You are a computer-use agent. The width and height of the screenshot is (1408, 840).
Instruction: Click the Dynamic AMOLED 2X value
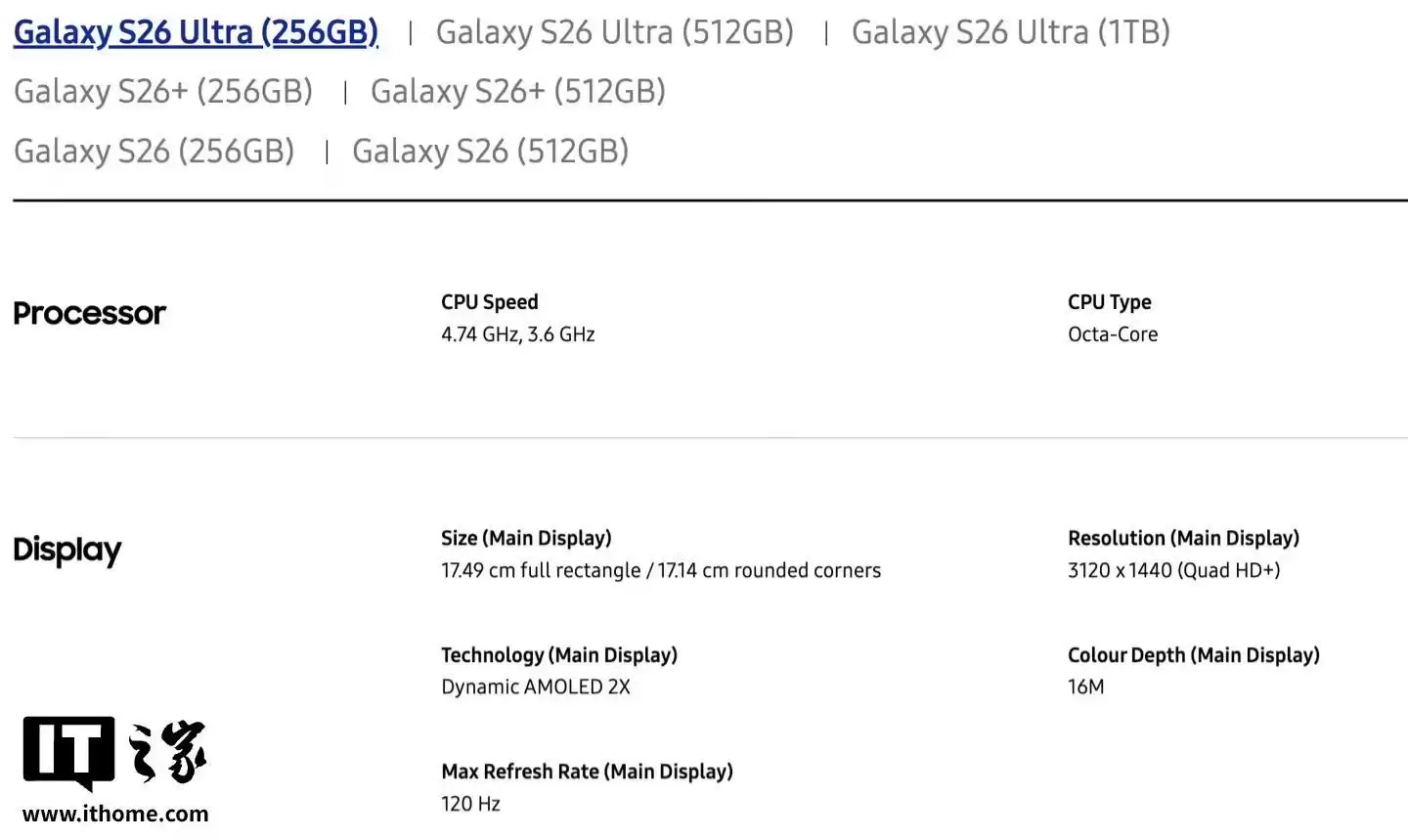534,686
